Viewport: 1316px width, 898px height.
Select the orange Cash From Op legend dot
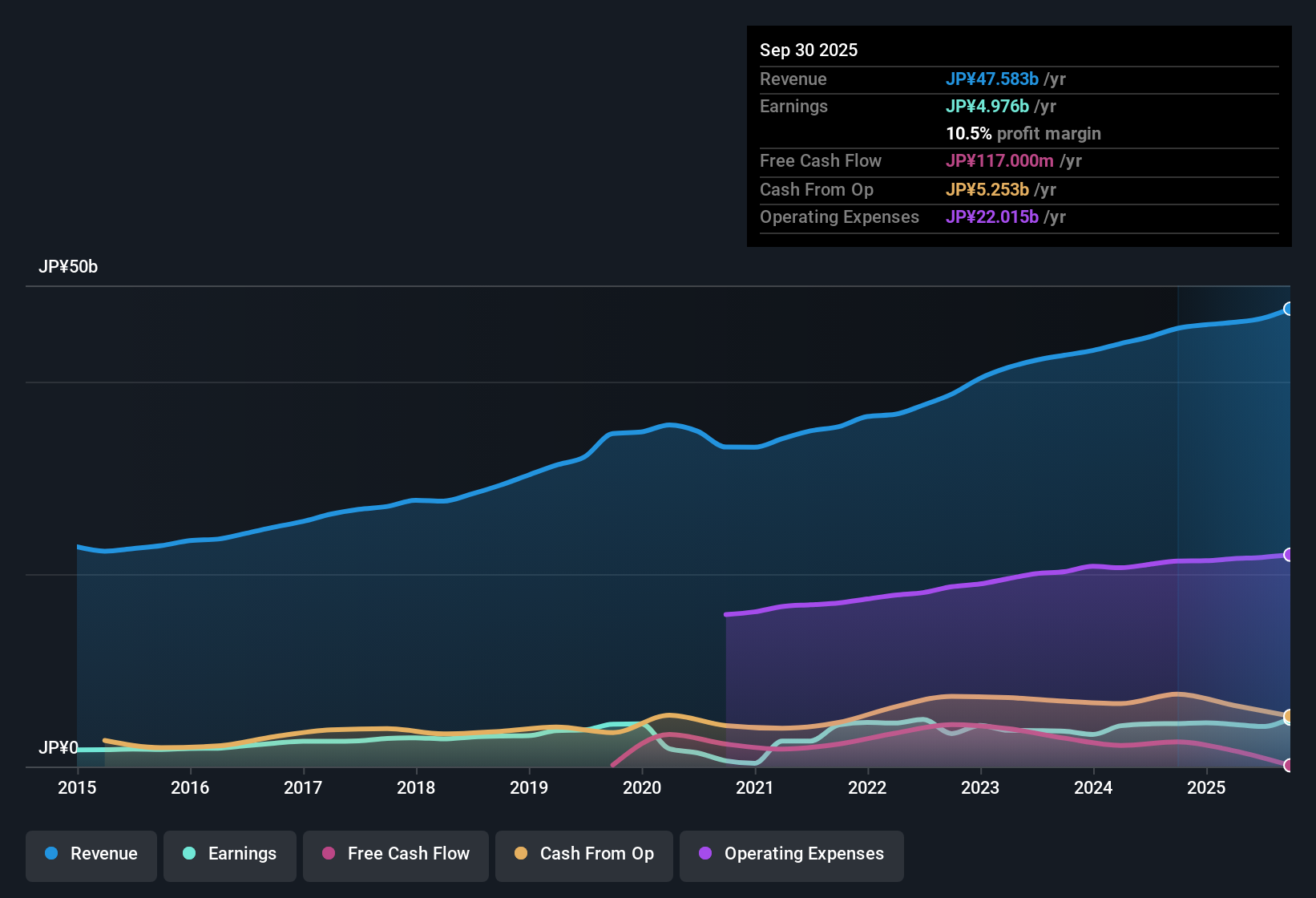[521, 854]
